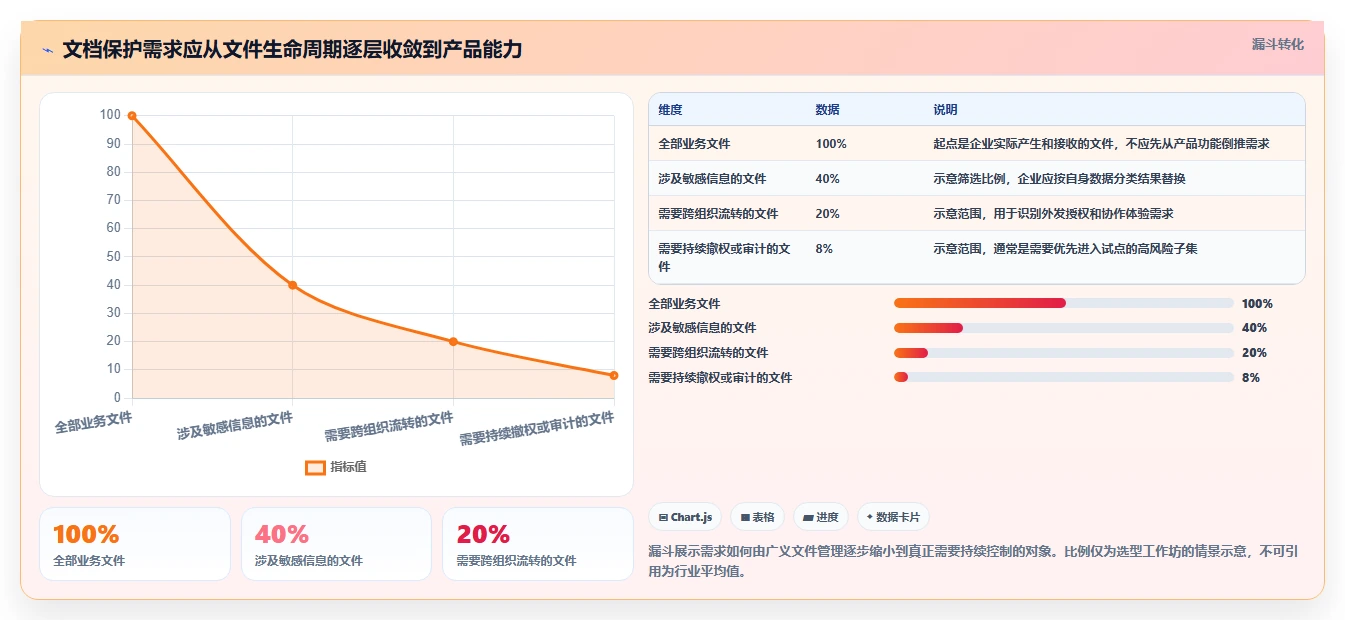Click the star icon in 数据卡片 tag
This screenshot has width=1345, height=620.
(x=869, y=518)
